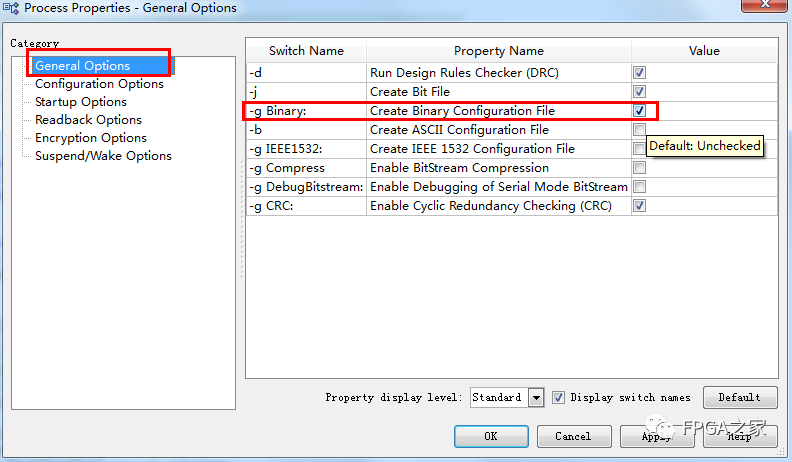Toggle Run Design Rules Checker checkbox

click(x=639, y=73)
